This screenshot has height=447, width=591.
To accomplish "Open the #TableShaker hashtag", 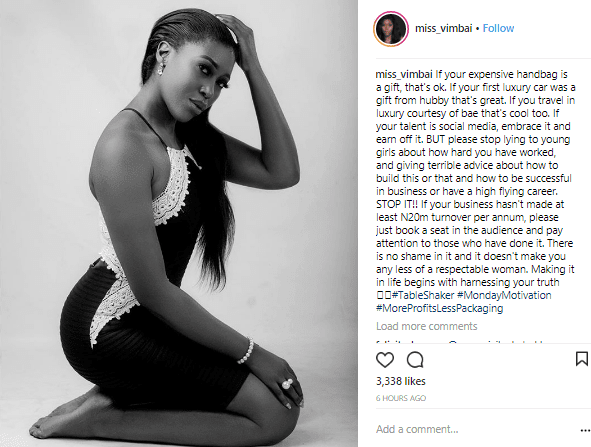I will [423, 295].
